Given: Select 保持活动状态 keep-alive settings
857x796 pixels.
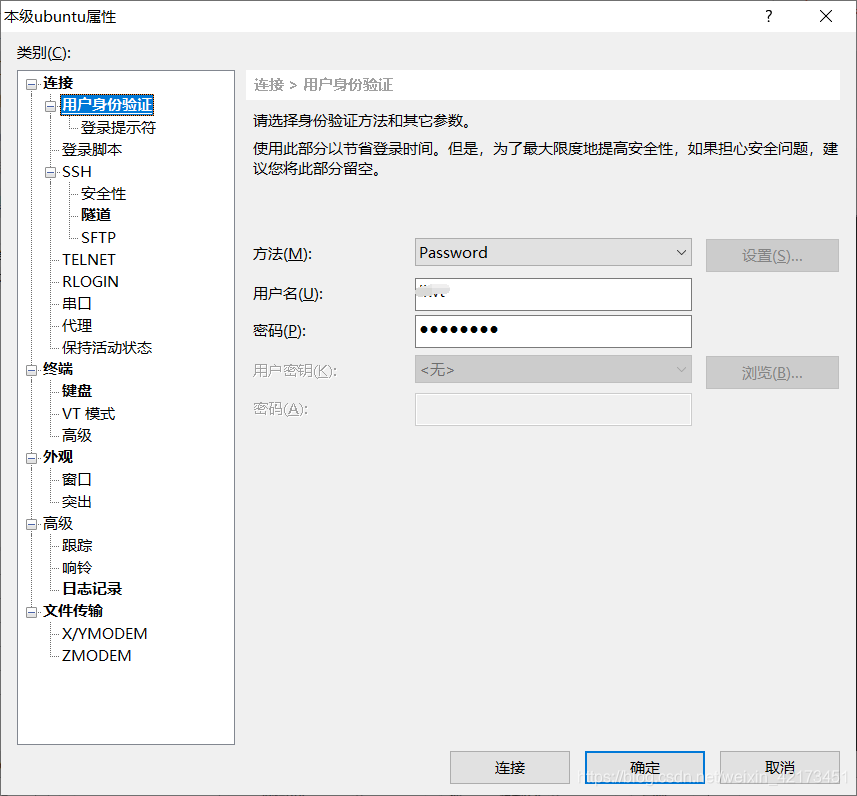Looking at the screenshot, I should coord(104,347).
